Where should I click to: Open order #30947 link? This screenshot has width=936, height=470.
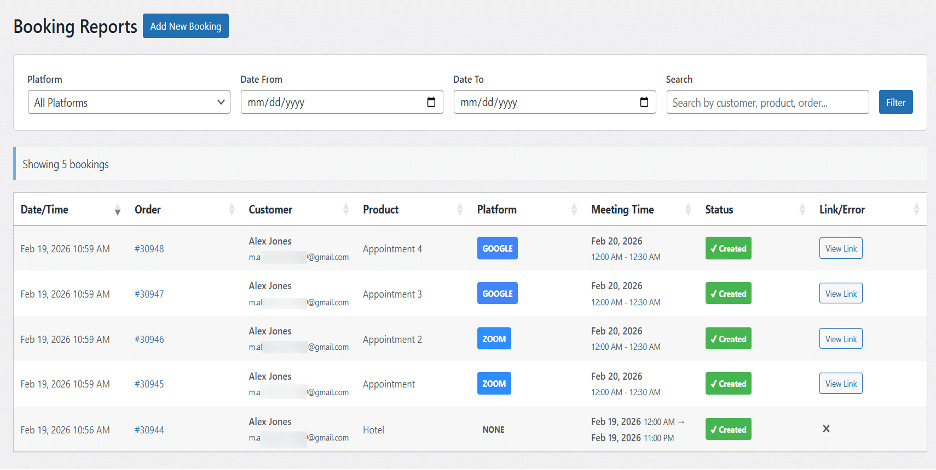click(149, 294)
